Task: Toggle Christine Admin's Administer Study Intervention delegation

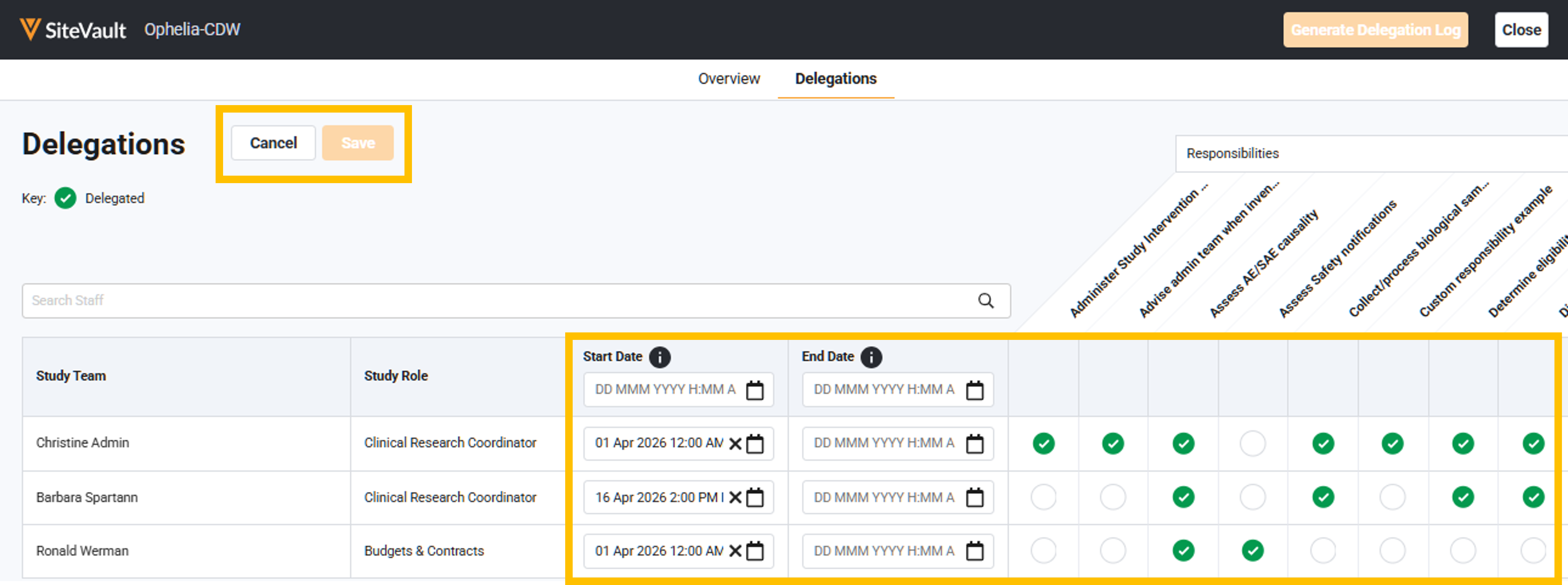Action: click(1043, 444)
